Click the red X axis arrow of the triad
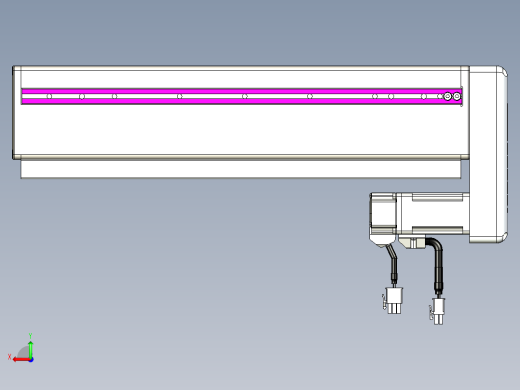Viewport: 520px width, 390px height. (x=21, y=360)
